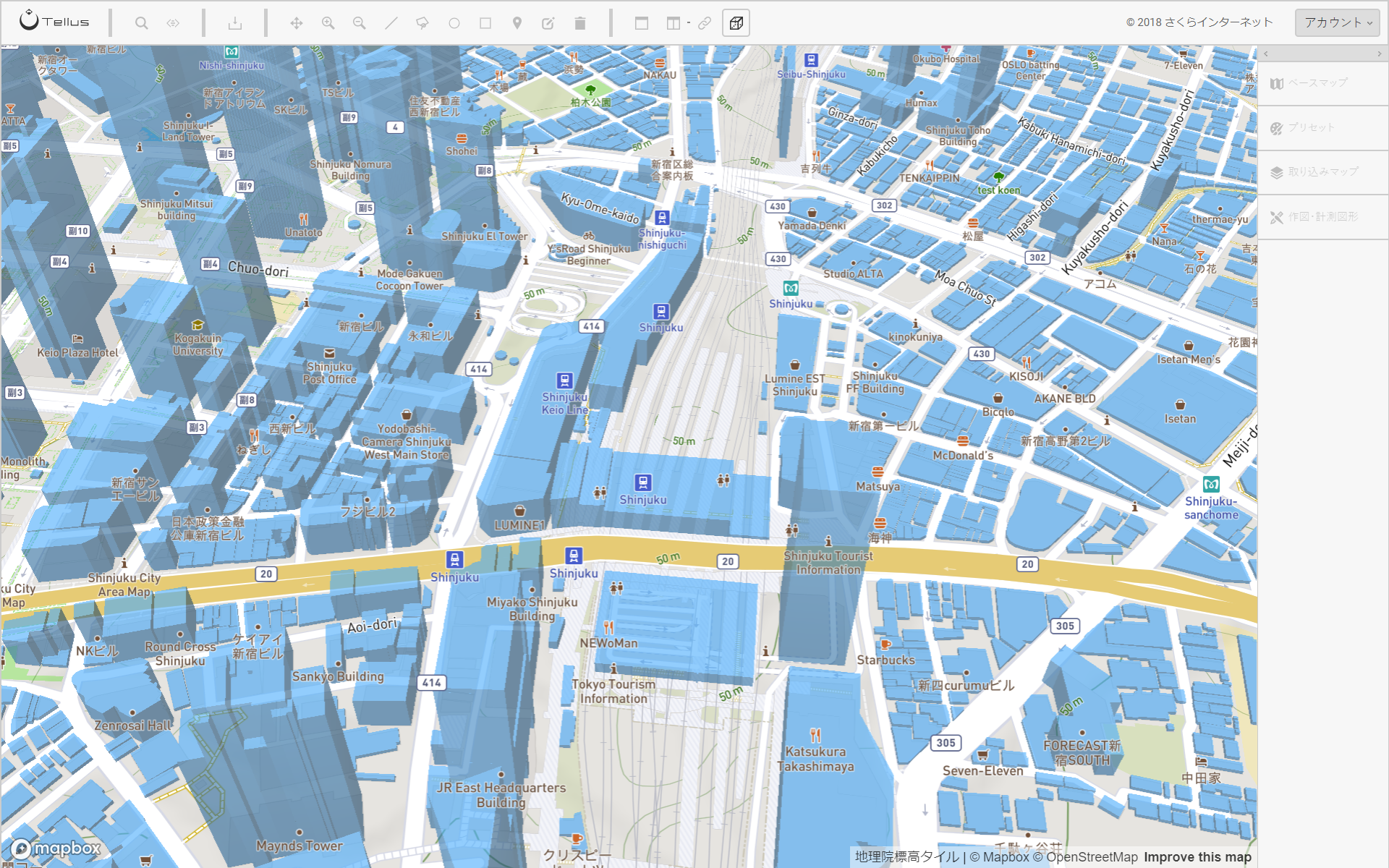Click the 'Mode Gakuen Cocoon Tower' label
1389x868 pixels.
[x=409, y=280]
